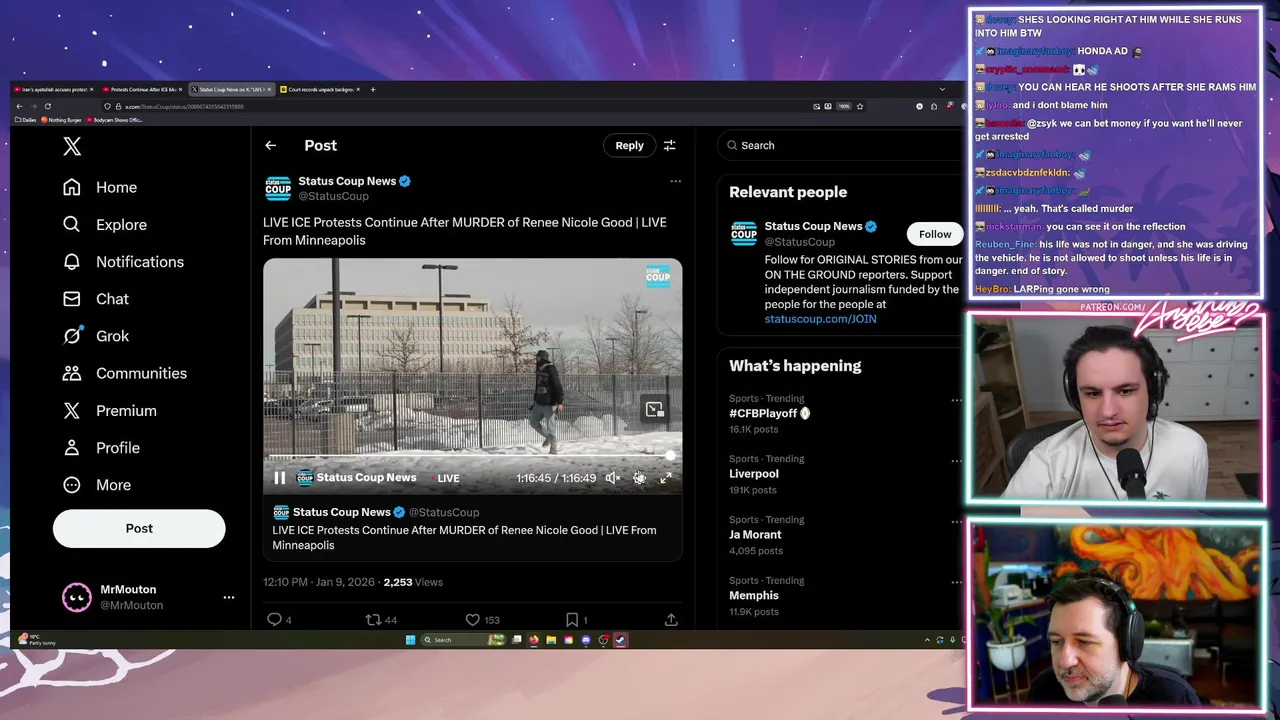
Task: Bookmark this page with star icon
Action: 859,106
